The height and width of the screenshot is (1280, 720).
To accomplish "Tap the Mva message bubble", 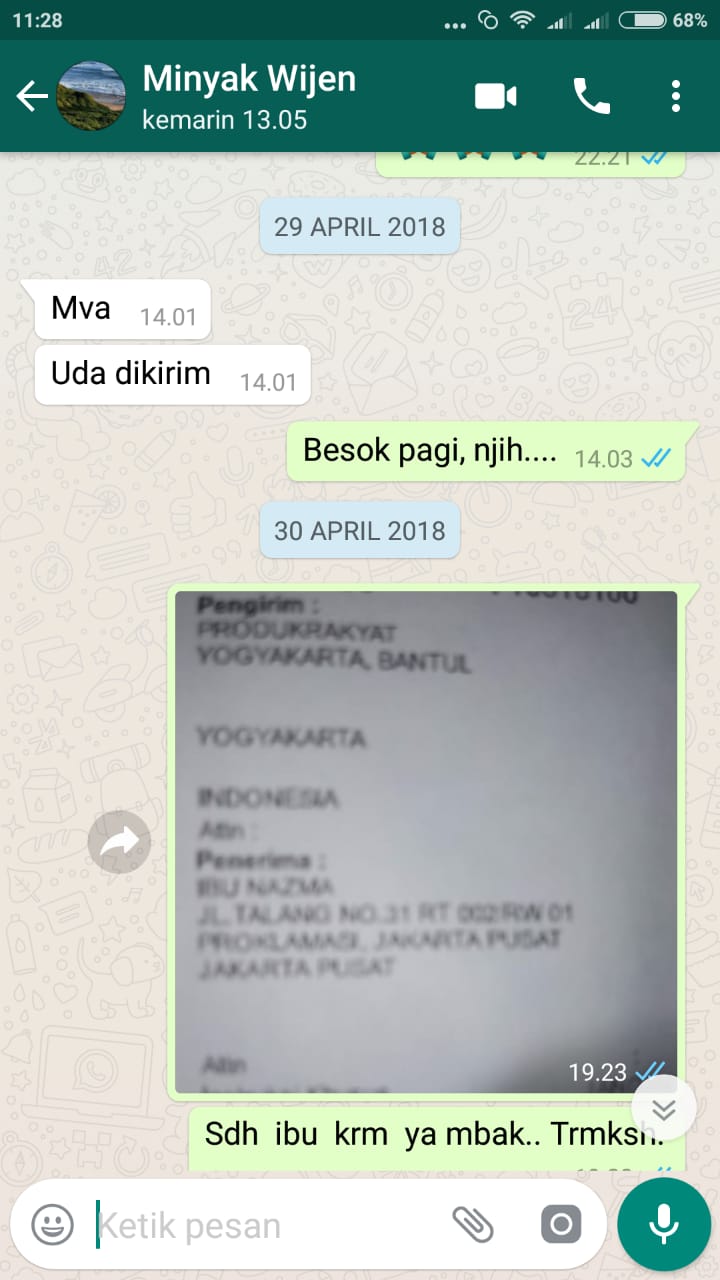I will coord(122,309).
